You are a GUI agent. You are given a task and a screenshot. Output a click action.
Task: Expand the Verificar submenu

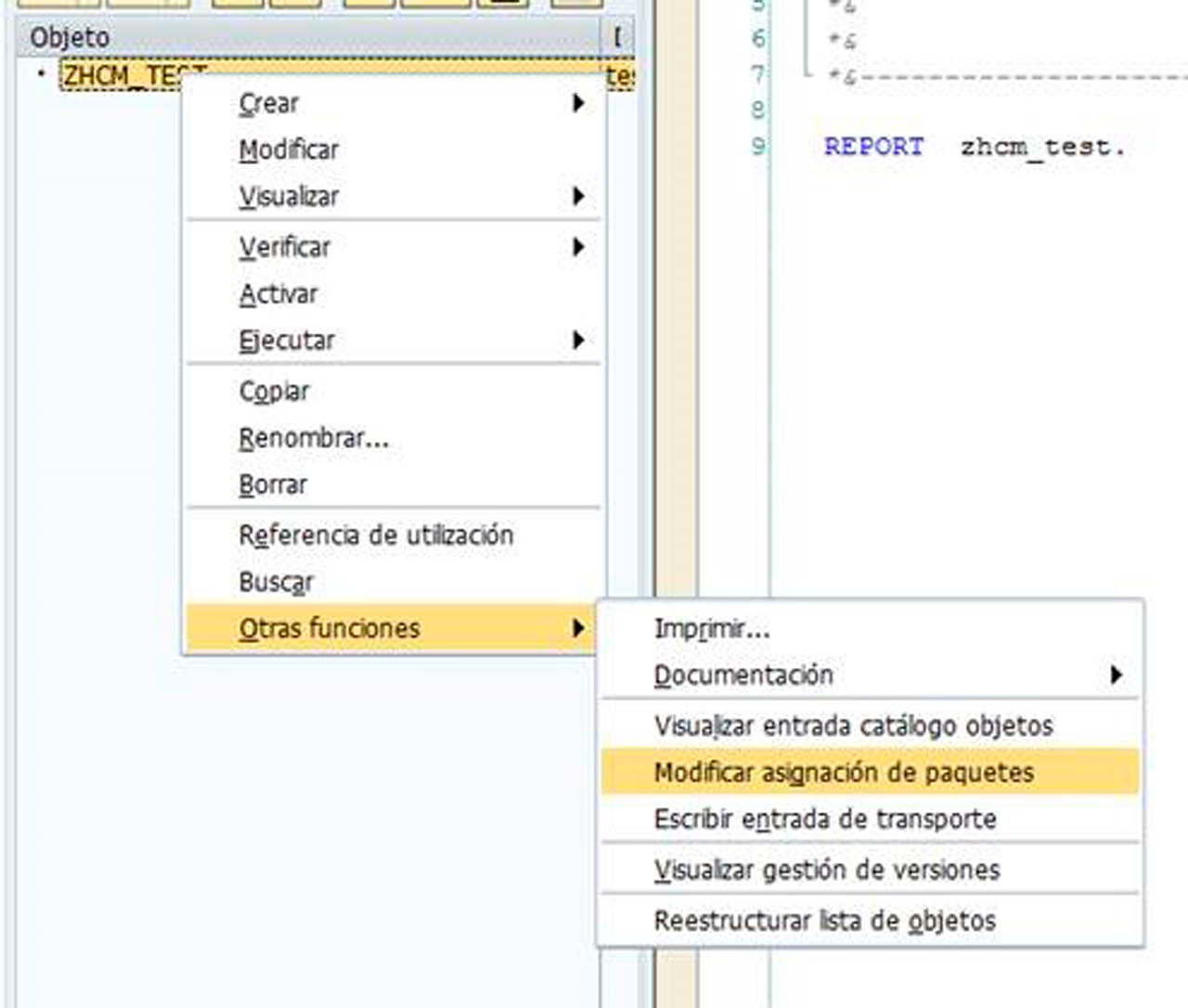point(284,247)
